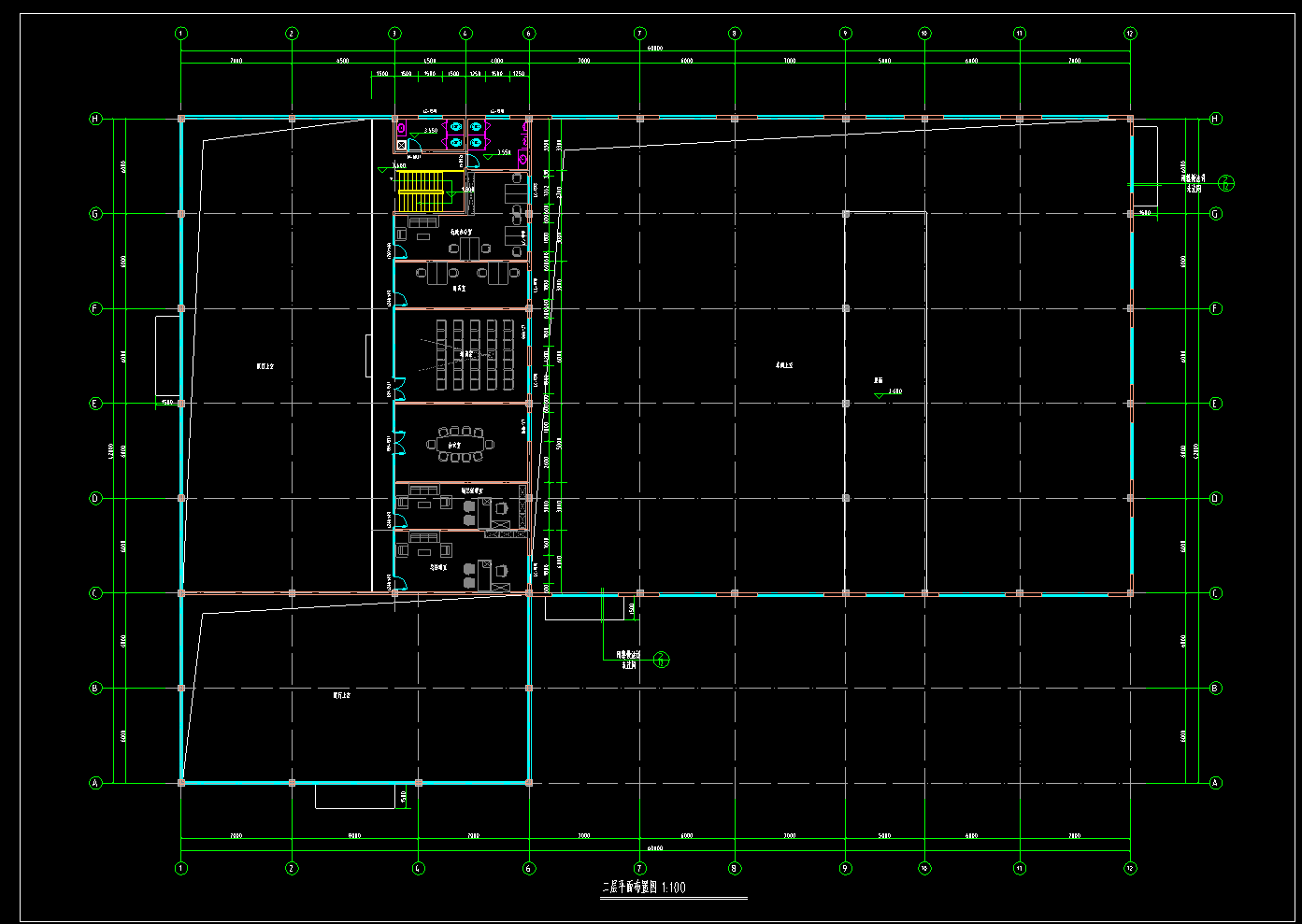Select the yellow staircase in the plan
1302x924 pixels.
pyautogui.click(x=421, y=191)
